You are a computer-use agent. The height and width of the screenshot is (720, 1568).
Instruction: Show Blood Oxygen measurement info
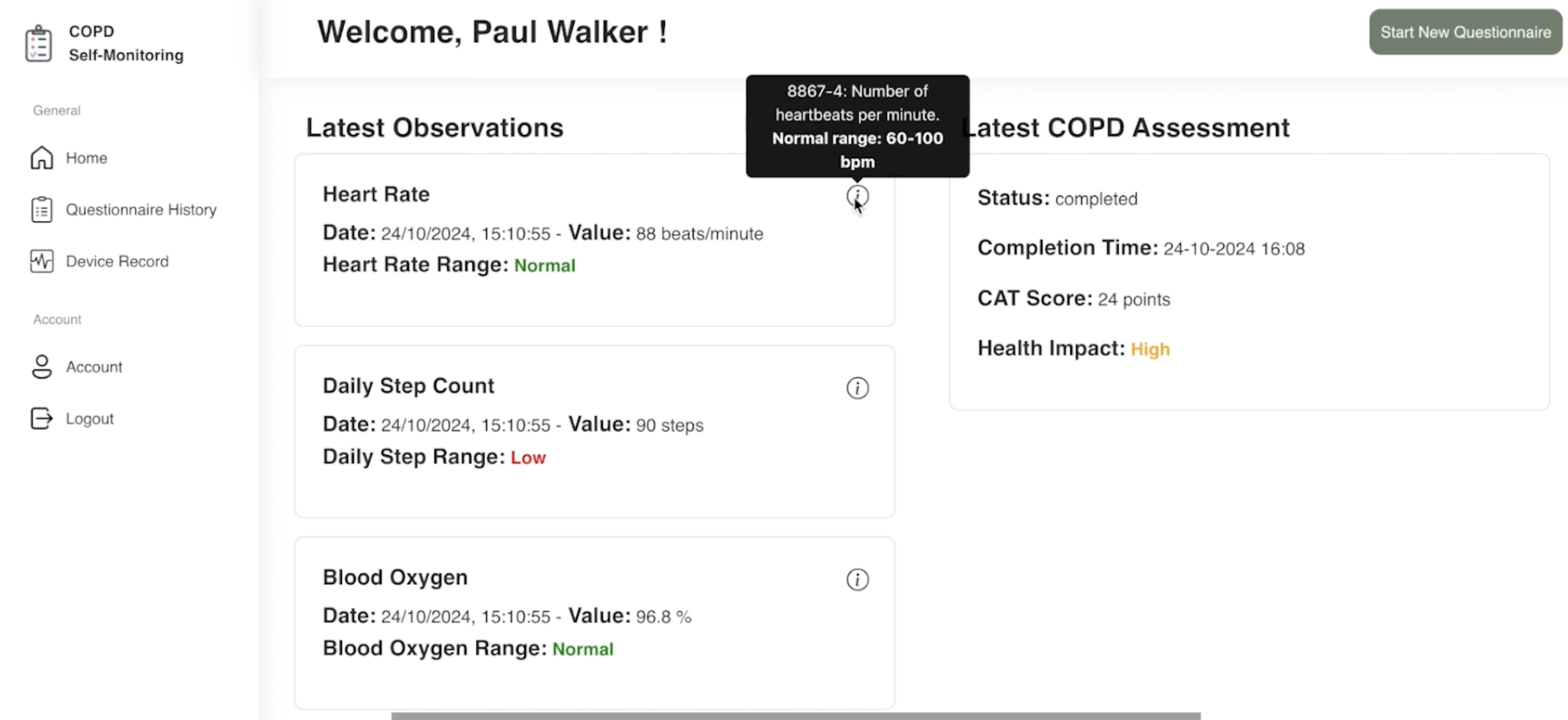tap(857, 579)
